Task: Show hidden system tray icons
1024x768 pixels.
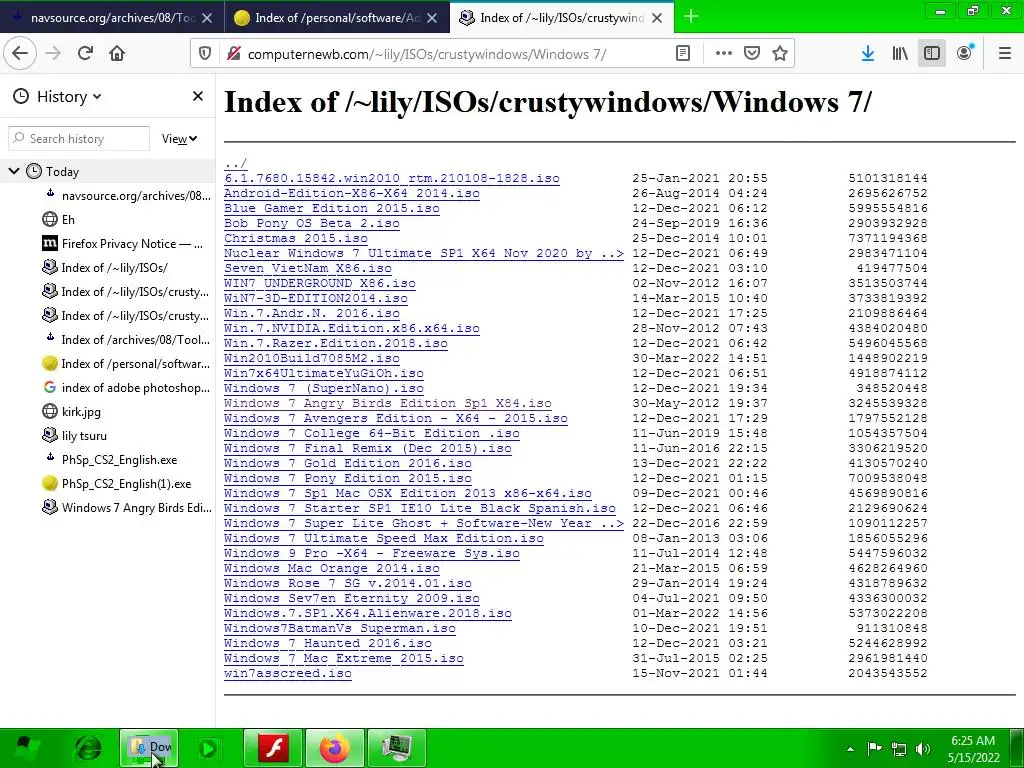Action: coord(850,749)
